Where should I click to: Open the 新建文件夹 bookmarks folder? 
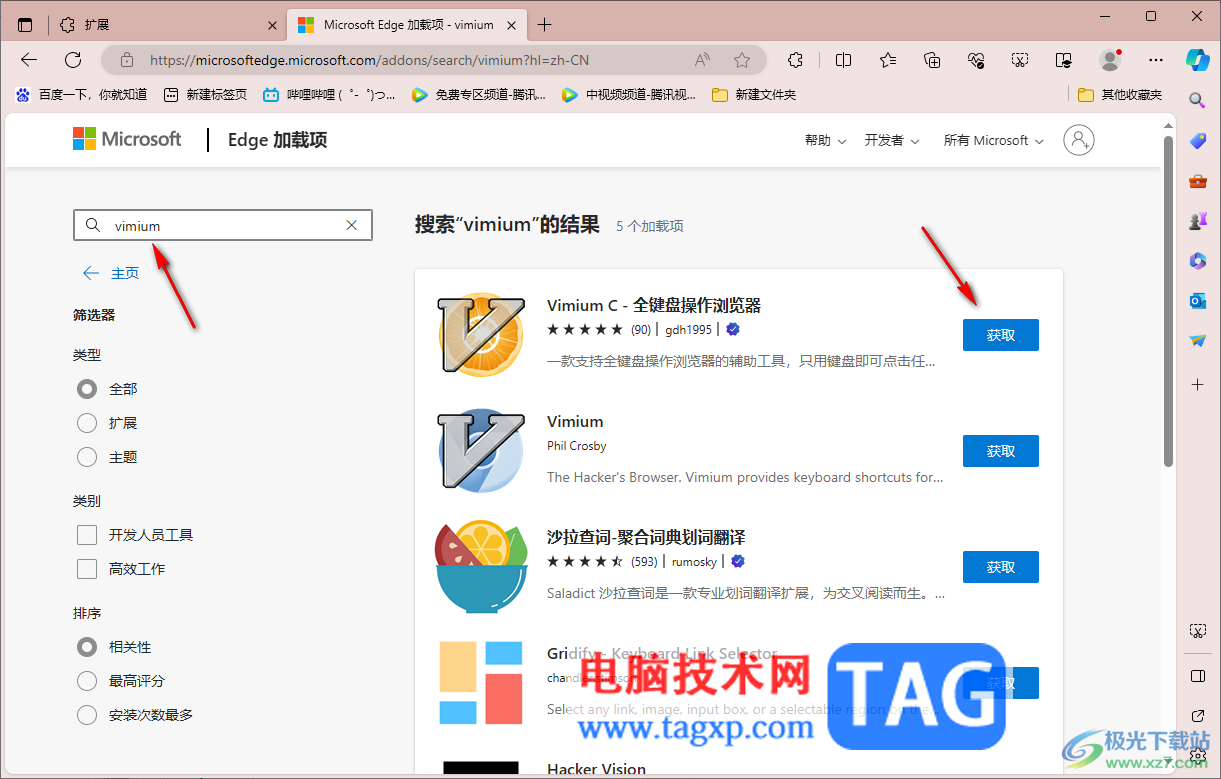(754, 95)
